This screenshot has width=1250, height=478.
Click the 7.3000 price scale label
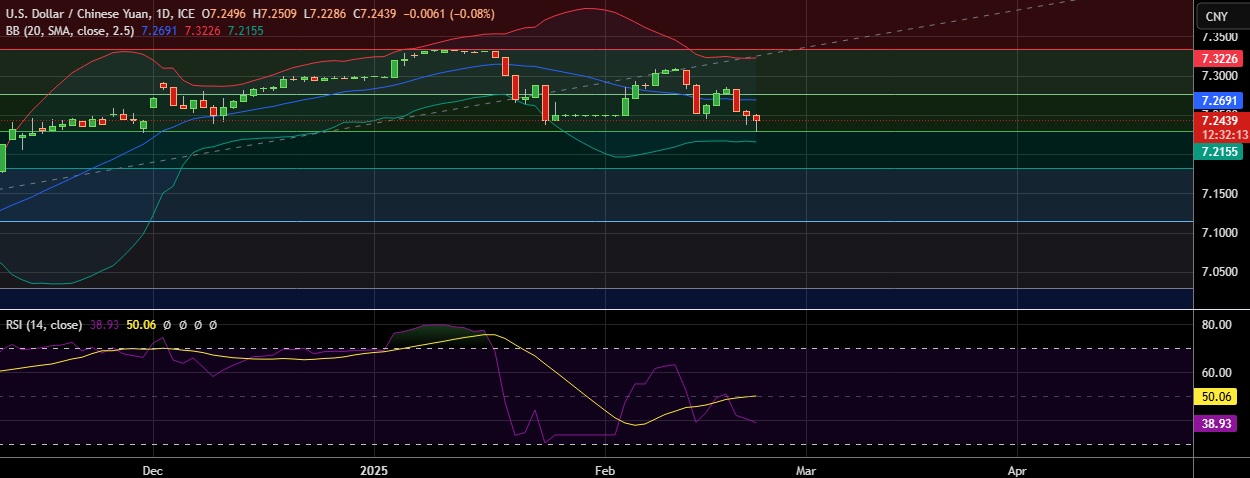(x=1220, y=76)
